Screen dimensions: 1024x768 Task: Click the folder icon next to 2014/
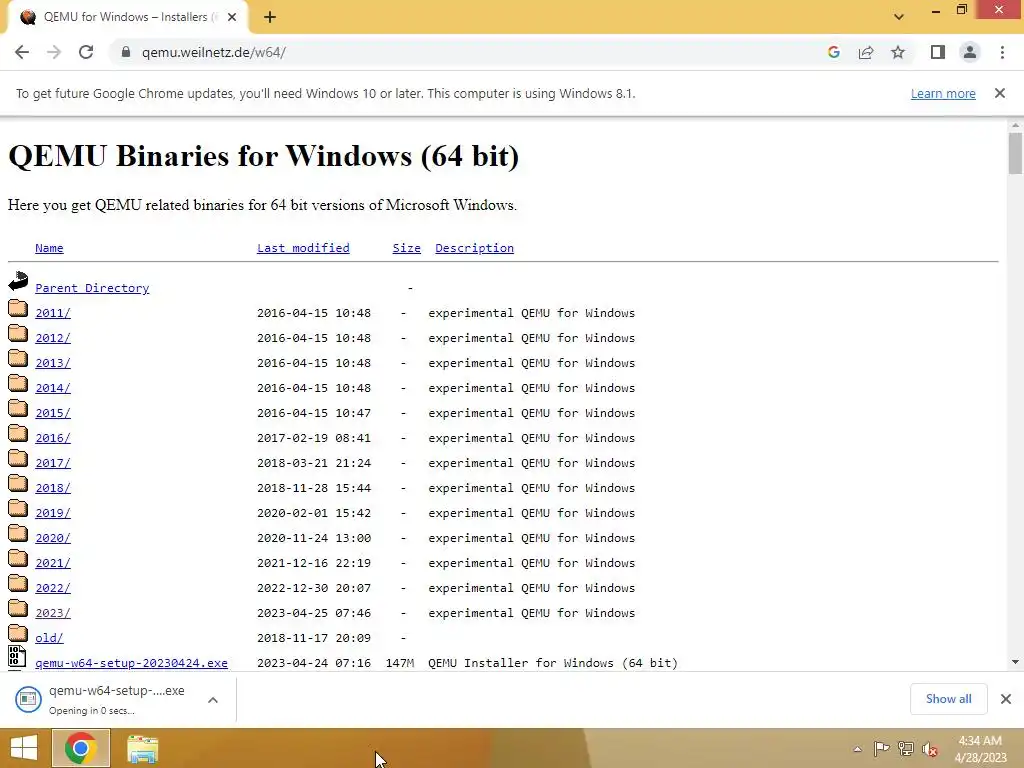click(x=18, y=383)
